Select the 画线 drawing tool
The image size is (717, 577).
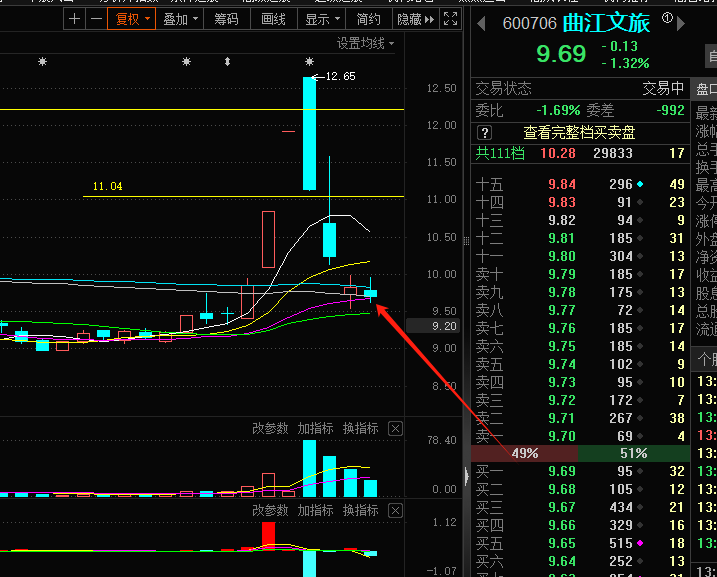point(273,19)
